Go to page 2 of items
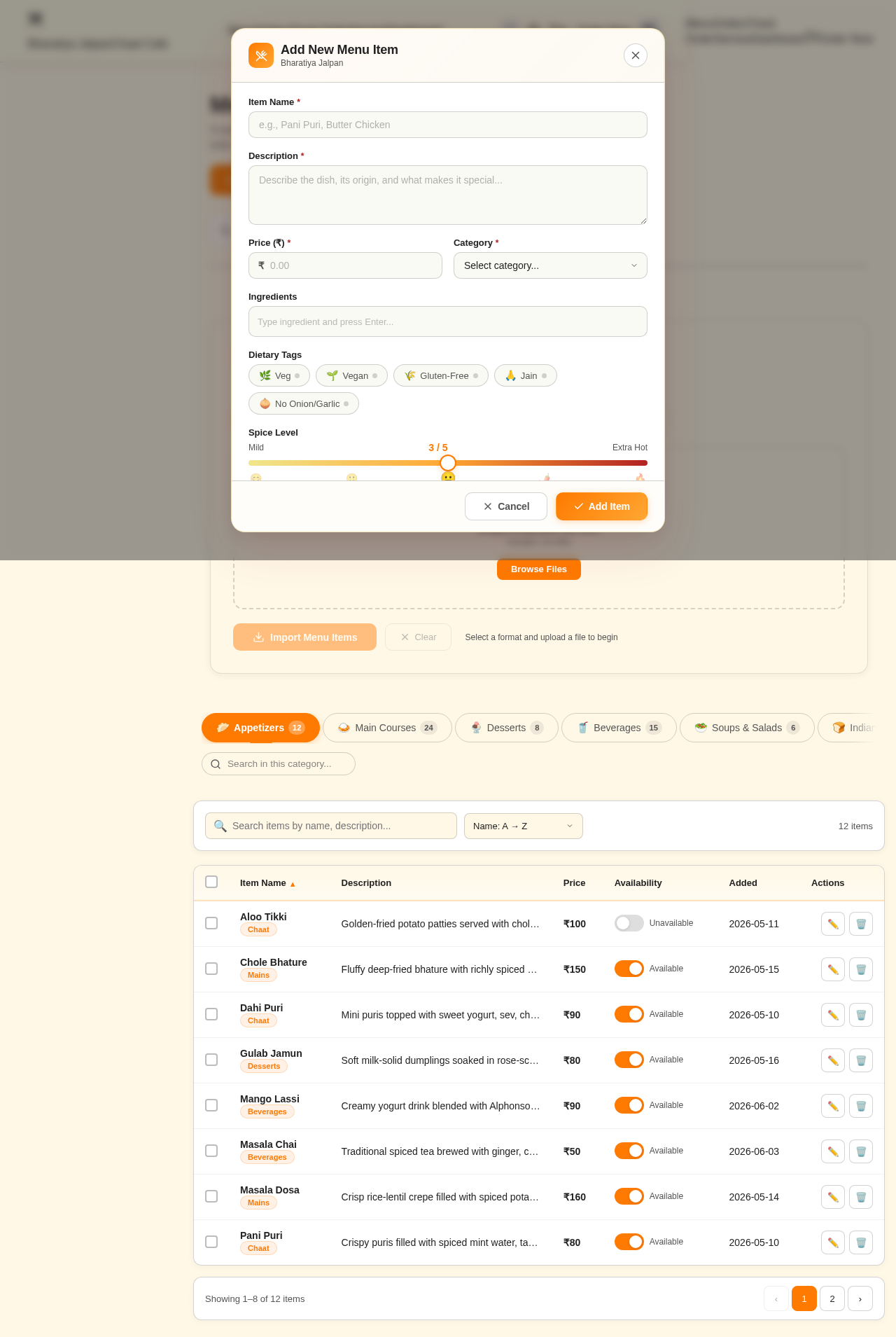Image resolution: width=896 pixels, height=1337 pixels. 832,1298
